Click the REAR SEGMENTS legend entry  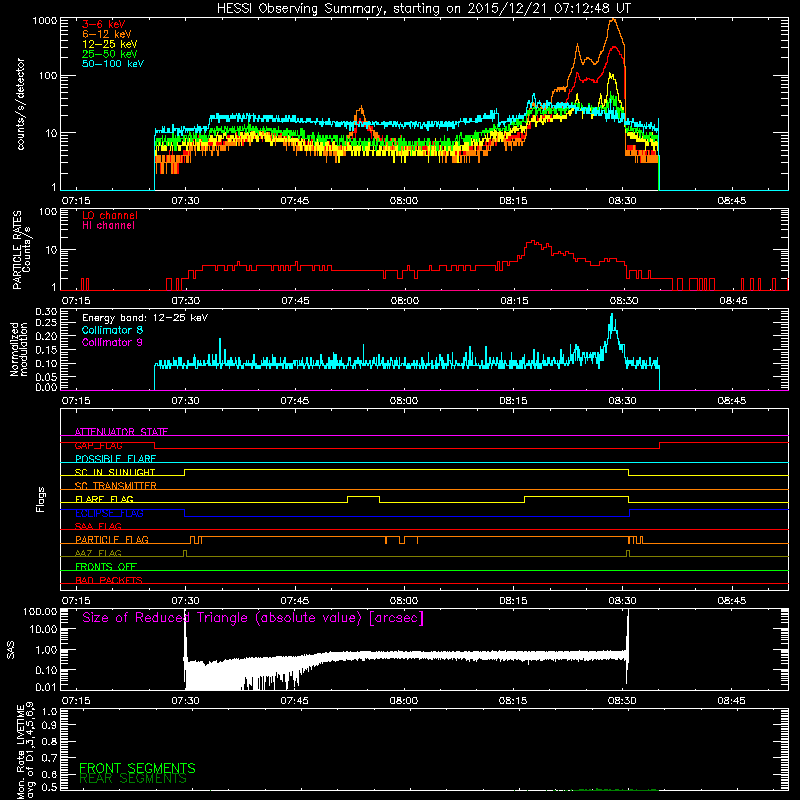click(133, 779)
